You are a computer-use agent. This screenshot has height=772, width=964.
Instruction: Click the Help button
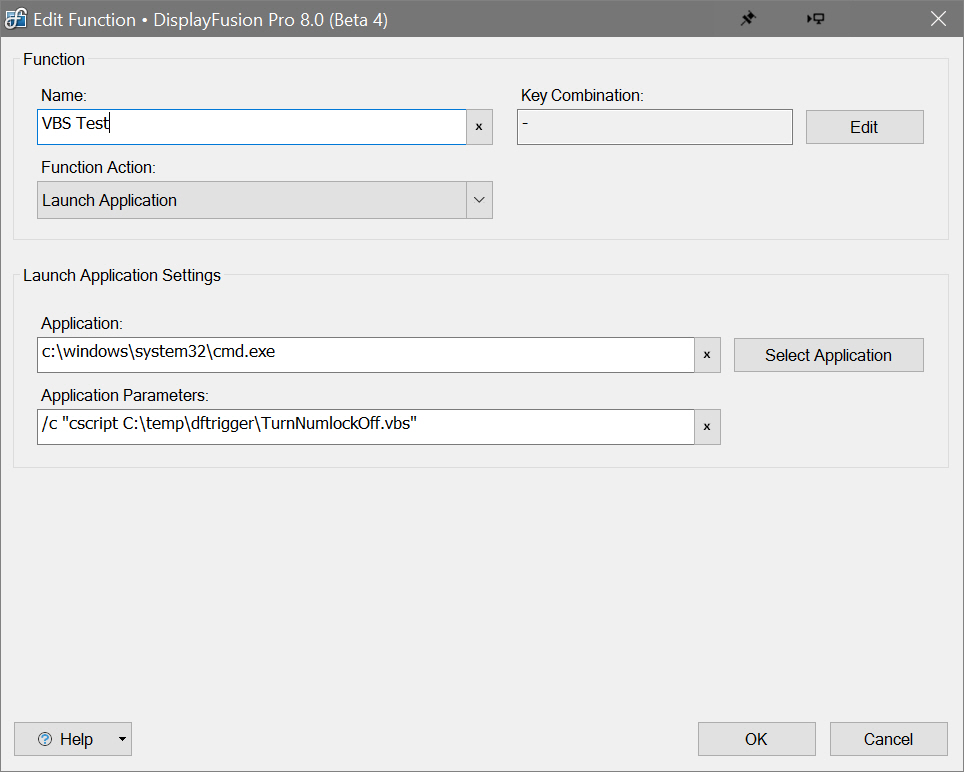pyautogui.click(x=66, y=739)
